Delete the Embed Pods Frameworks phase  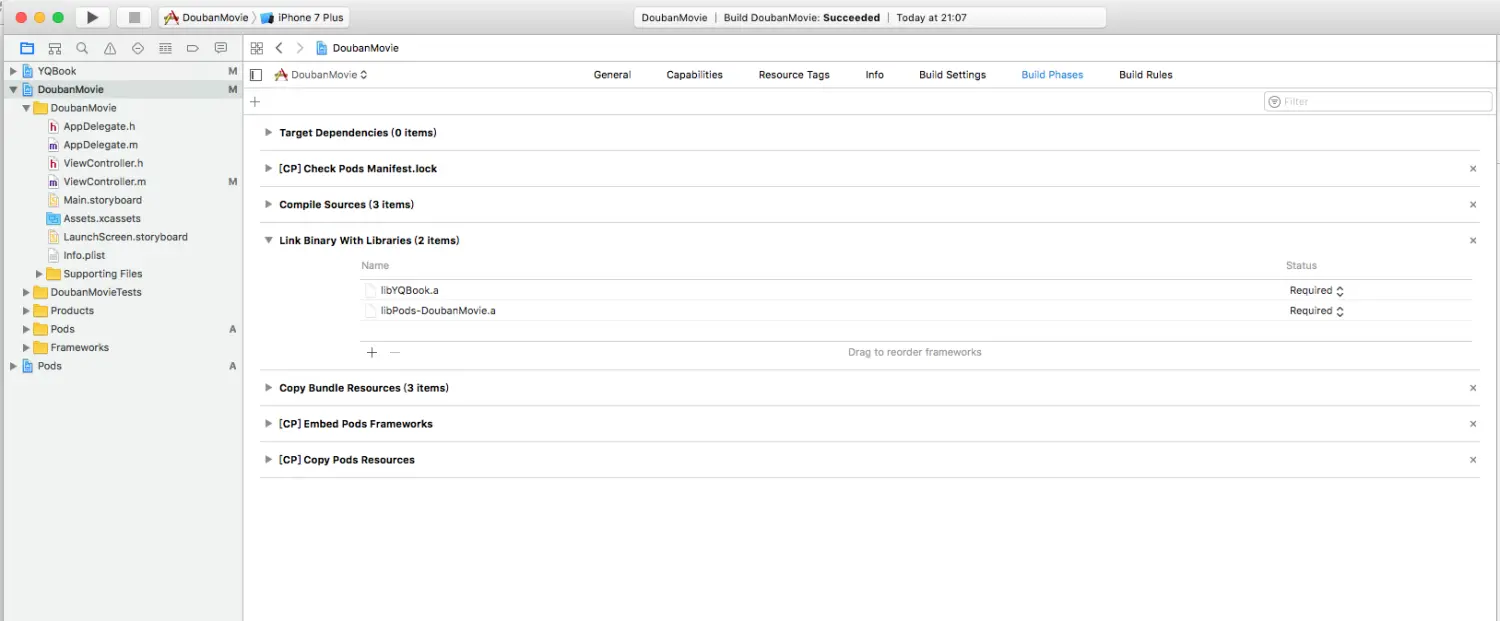tap(1473, 424)
